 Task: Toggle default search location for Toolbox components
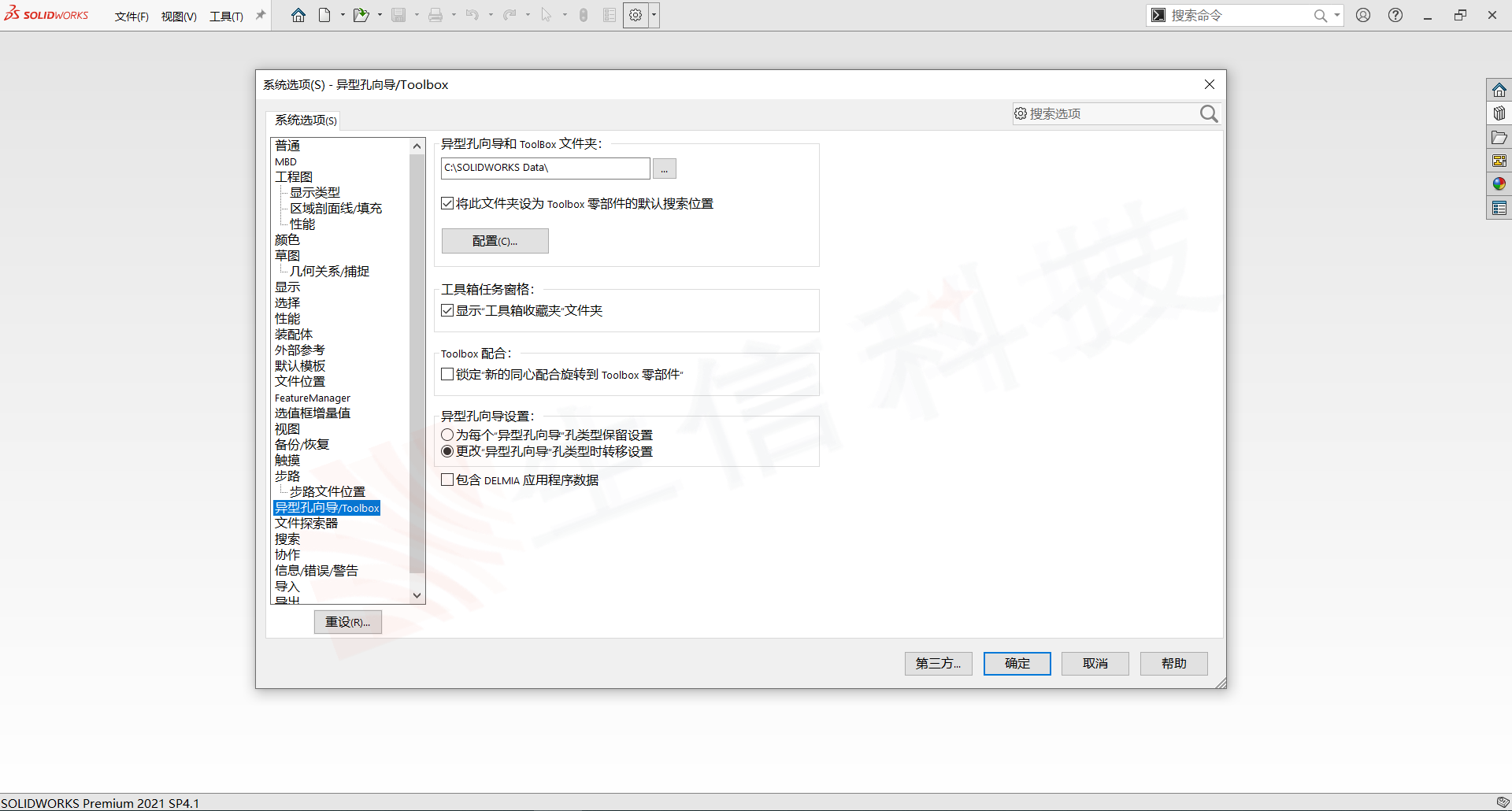click(447, 203)
